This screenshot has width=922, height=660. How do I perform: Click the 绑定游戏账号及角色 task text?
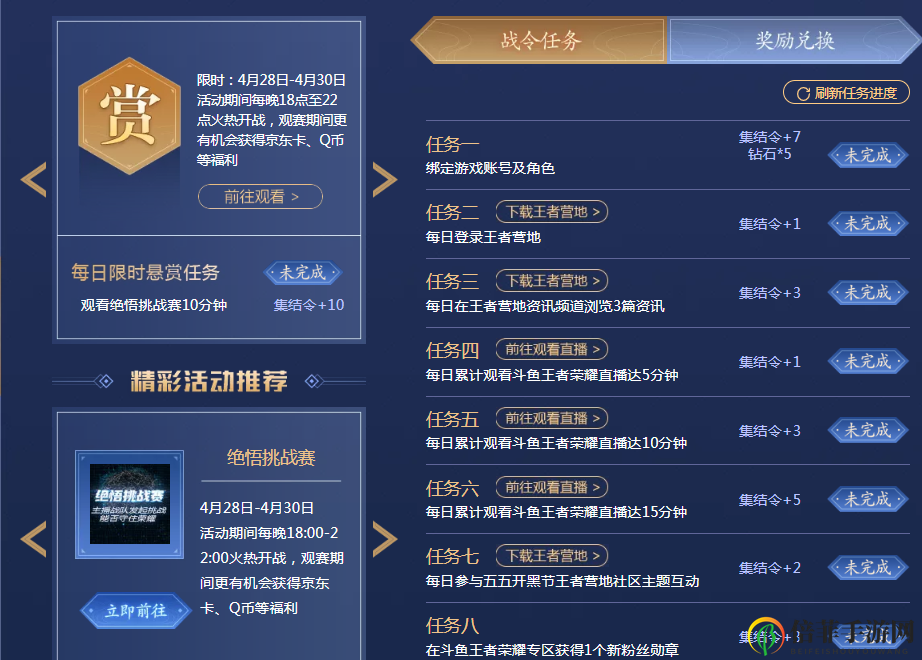pos(490,168)
